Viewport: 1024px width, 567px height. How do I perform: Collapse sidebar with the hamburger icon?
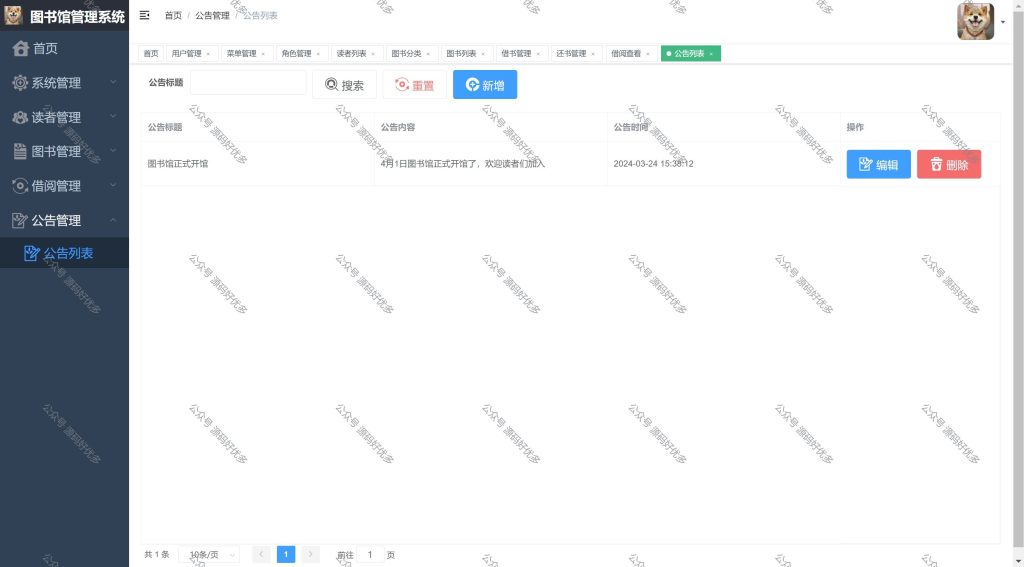pyautogui.click(x=144, y=15)
